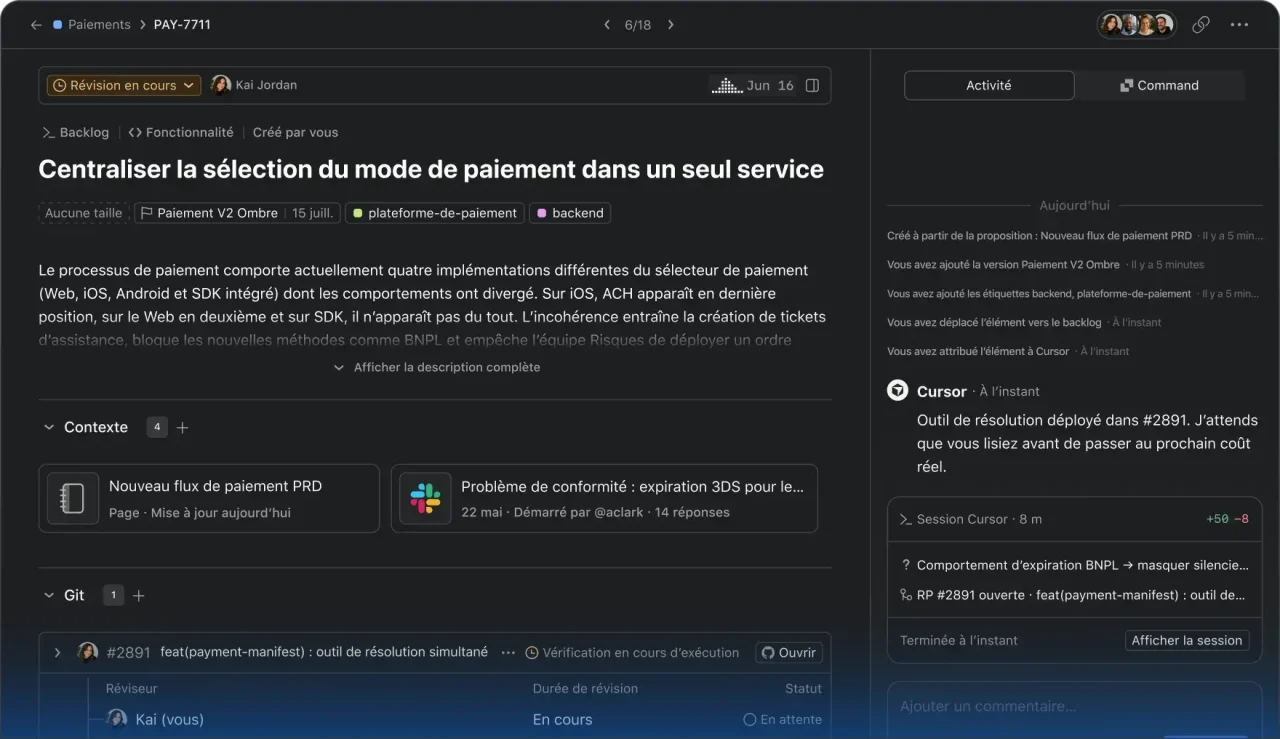The height and width of the screenshot is (739, 1280).
Task: Open Paiements breadcrumb
Action: click(91, 25)
